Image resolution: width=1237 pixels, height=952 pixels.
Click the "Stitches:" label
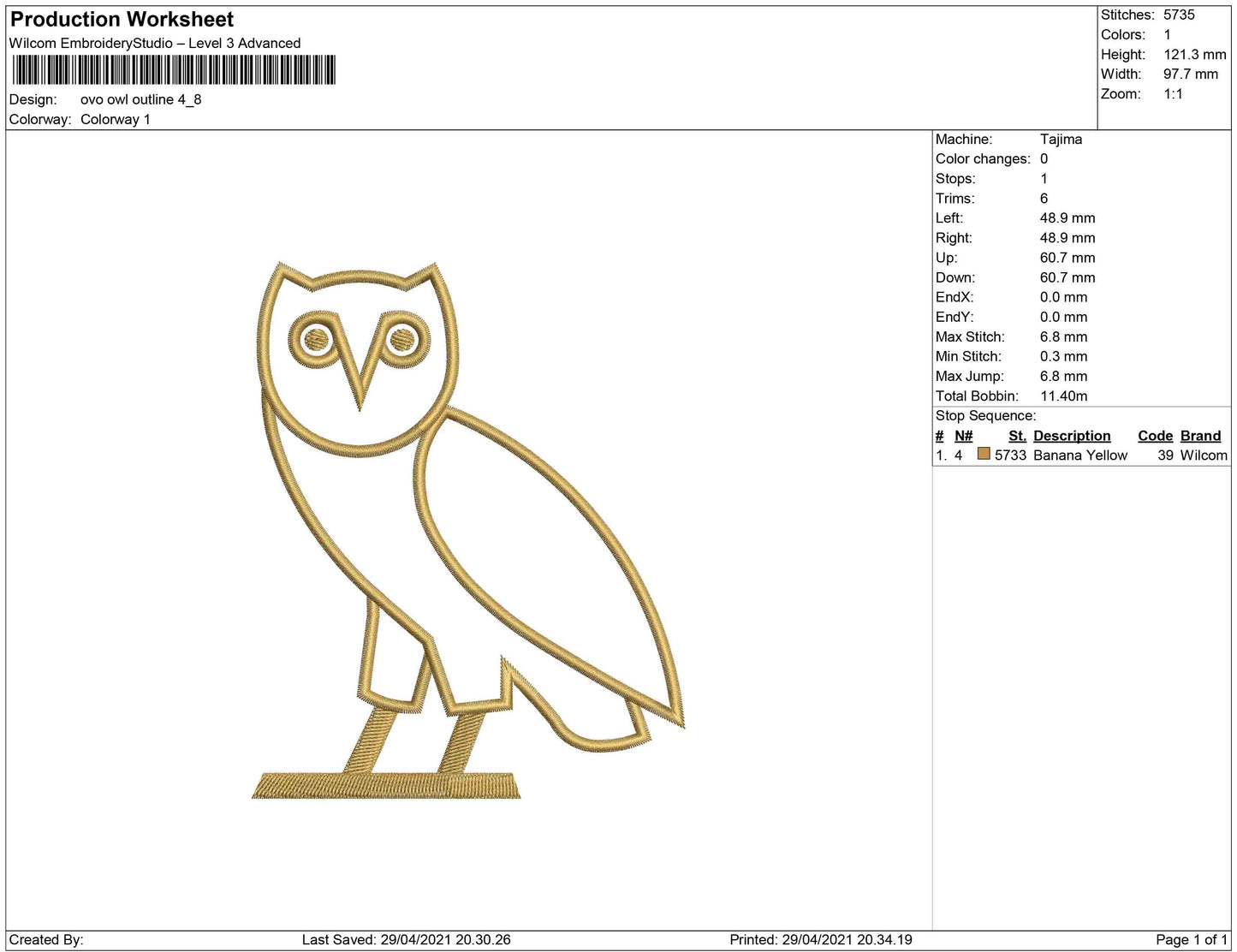[x=1127, y=15]
